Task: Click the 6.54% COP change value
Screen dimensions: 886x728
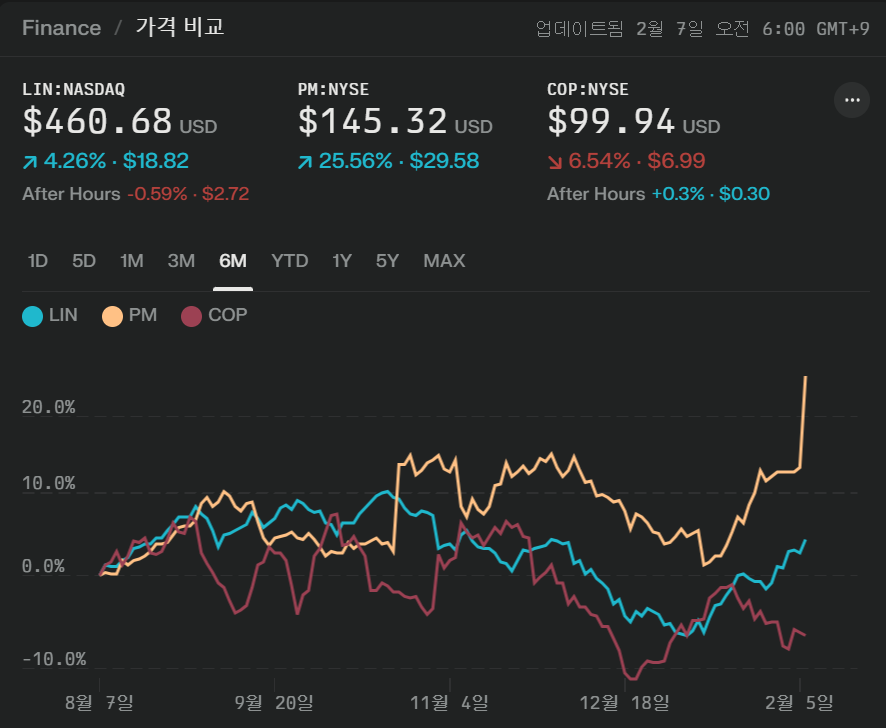Action: [x=599, y=161]
